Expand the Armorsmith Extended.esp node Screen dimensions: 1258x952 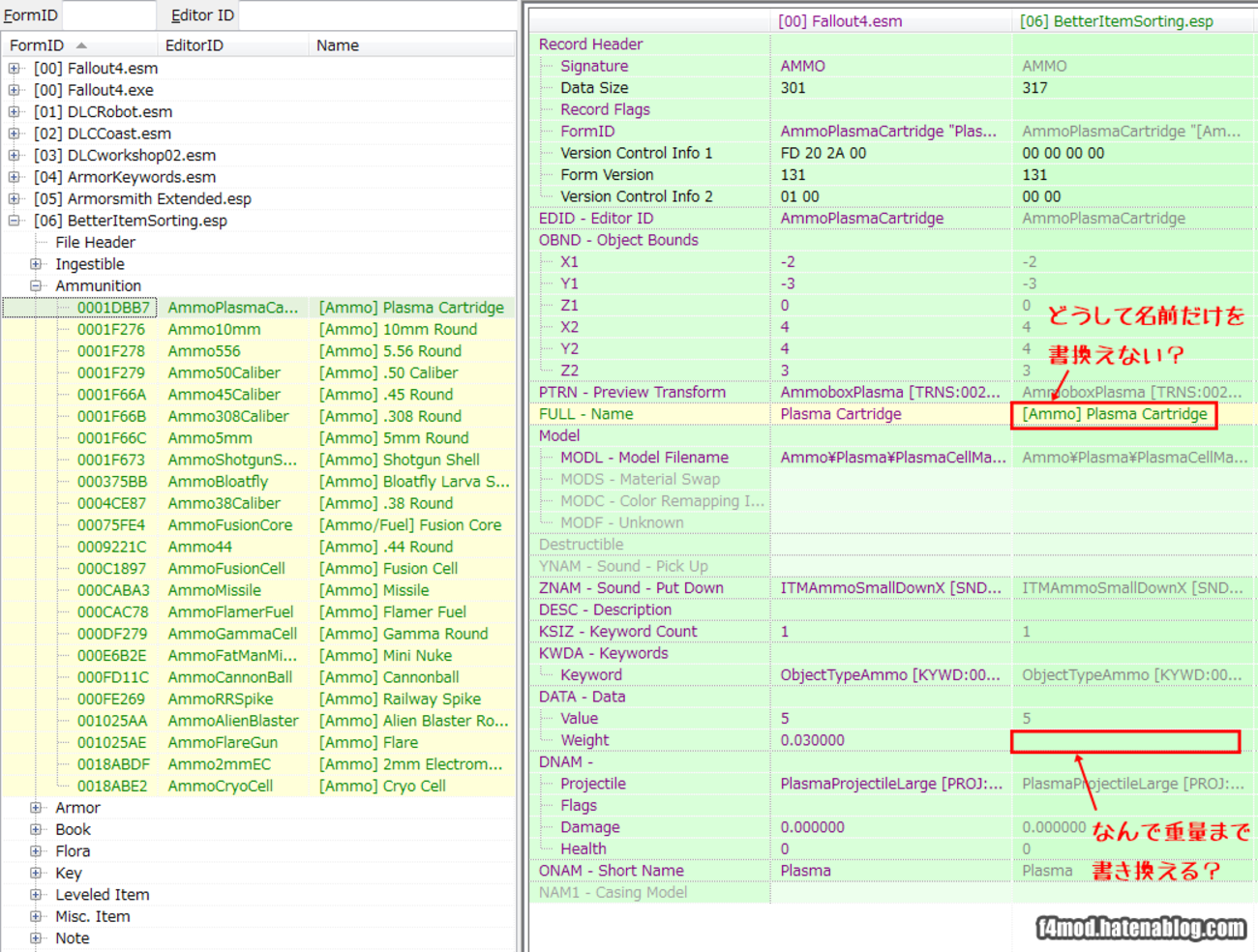tap(14, 199)
